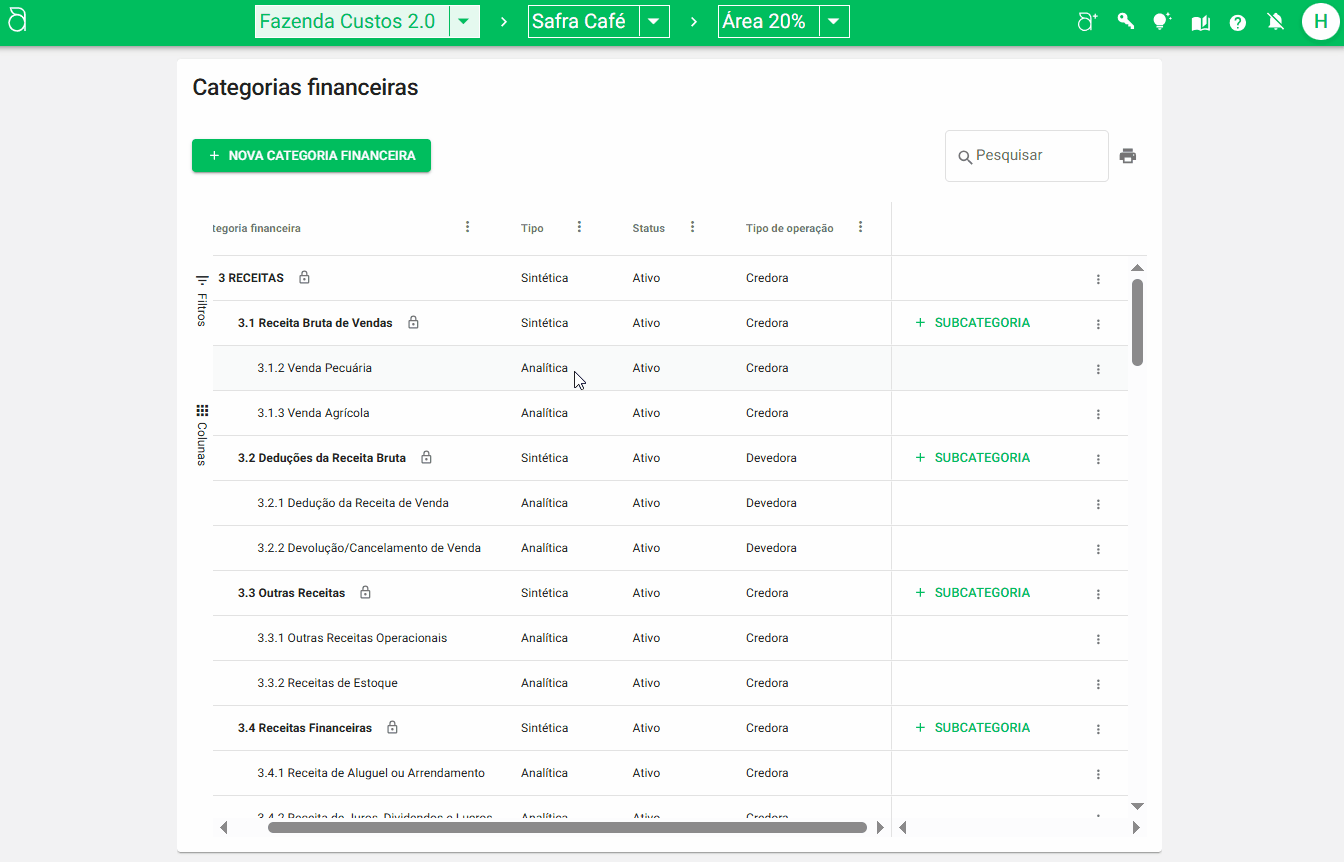This screenshot has height=862, width=1344.
Task: Expand the Safra Café dropdown
Action: point(654,22)
